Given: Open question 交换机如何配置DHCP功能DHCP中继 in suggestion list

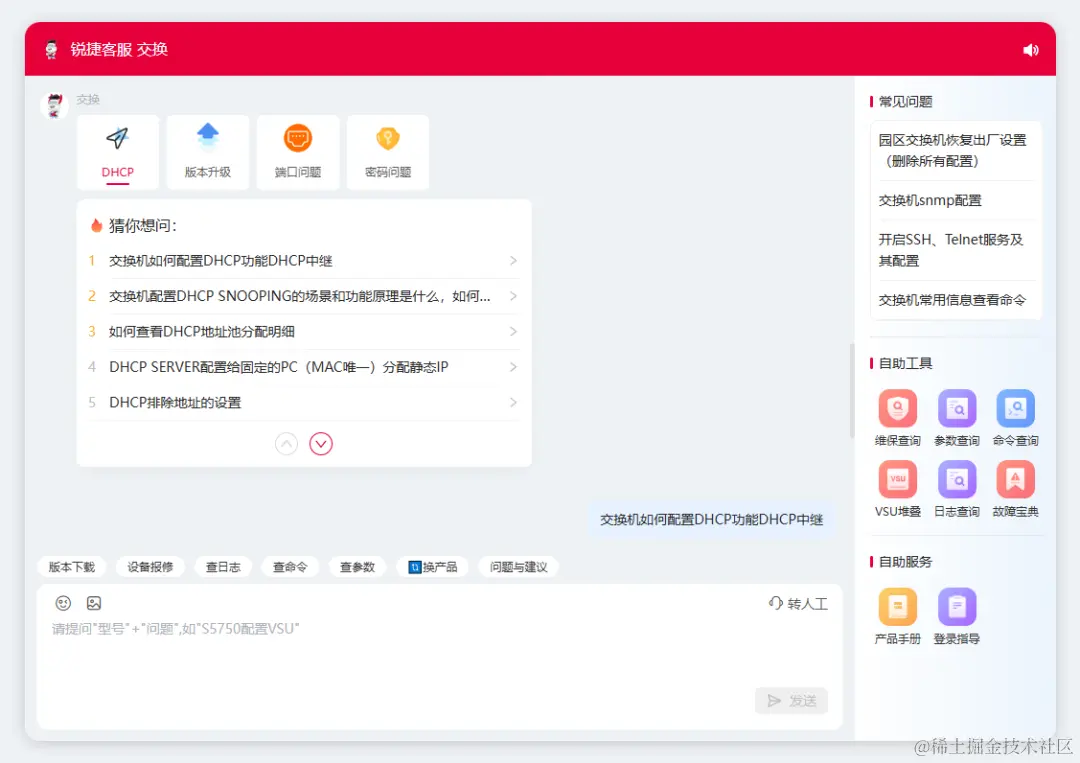Looking at the screenshot, I should coord(303,261).
